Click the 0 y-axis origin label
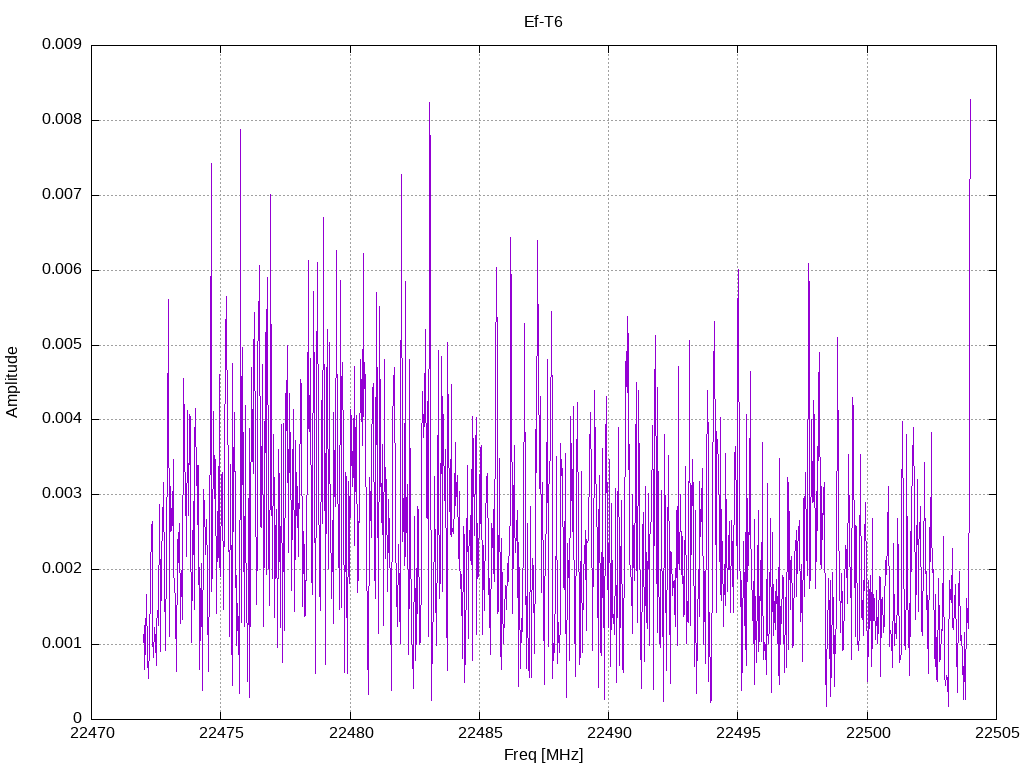This screenshot has height=768, width=1024. [x=78, y=718]
